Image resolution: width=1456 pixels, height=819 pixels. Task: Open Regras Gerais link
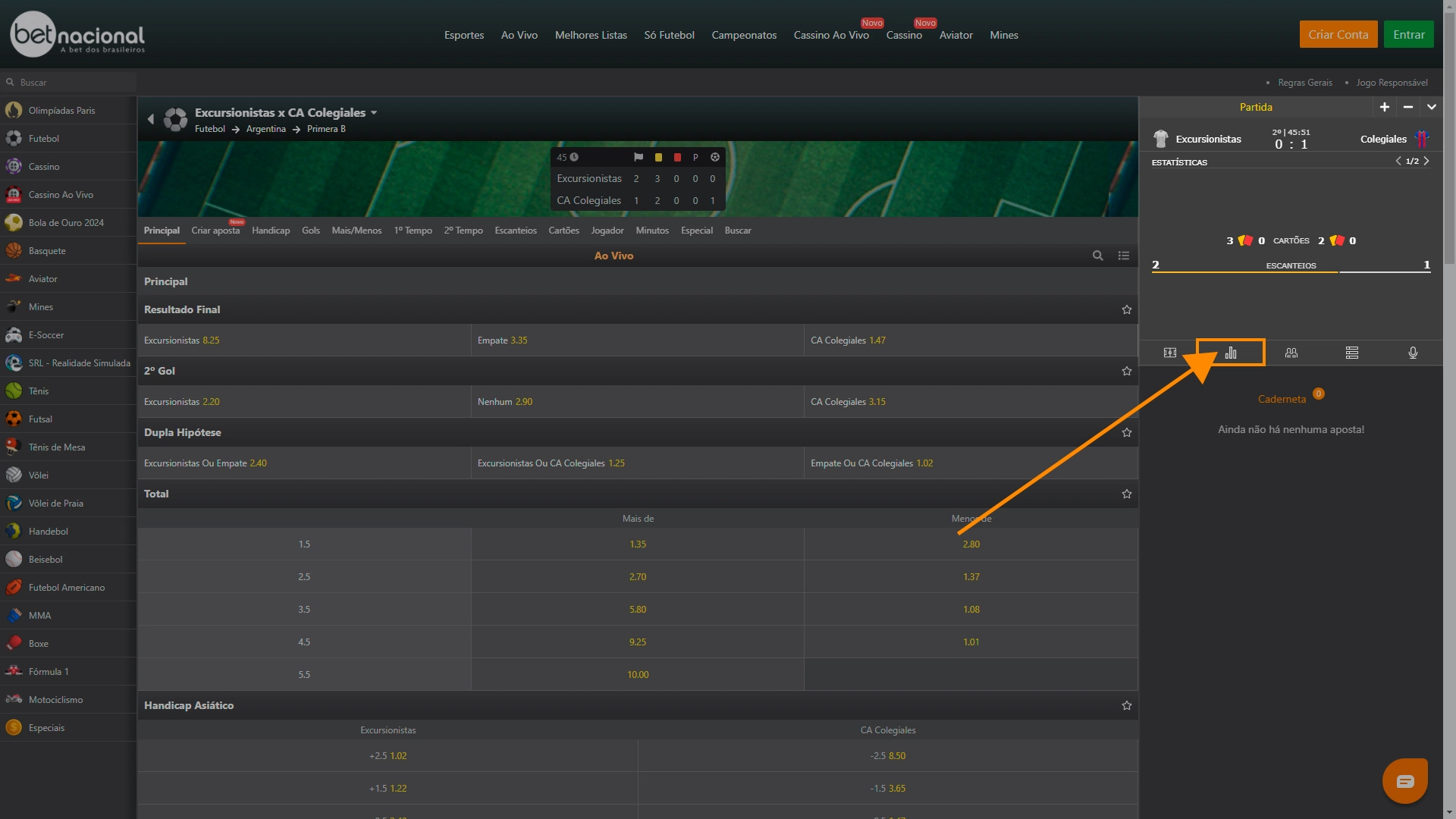coord(1305,83)
